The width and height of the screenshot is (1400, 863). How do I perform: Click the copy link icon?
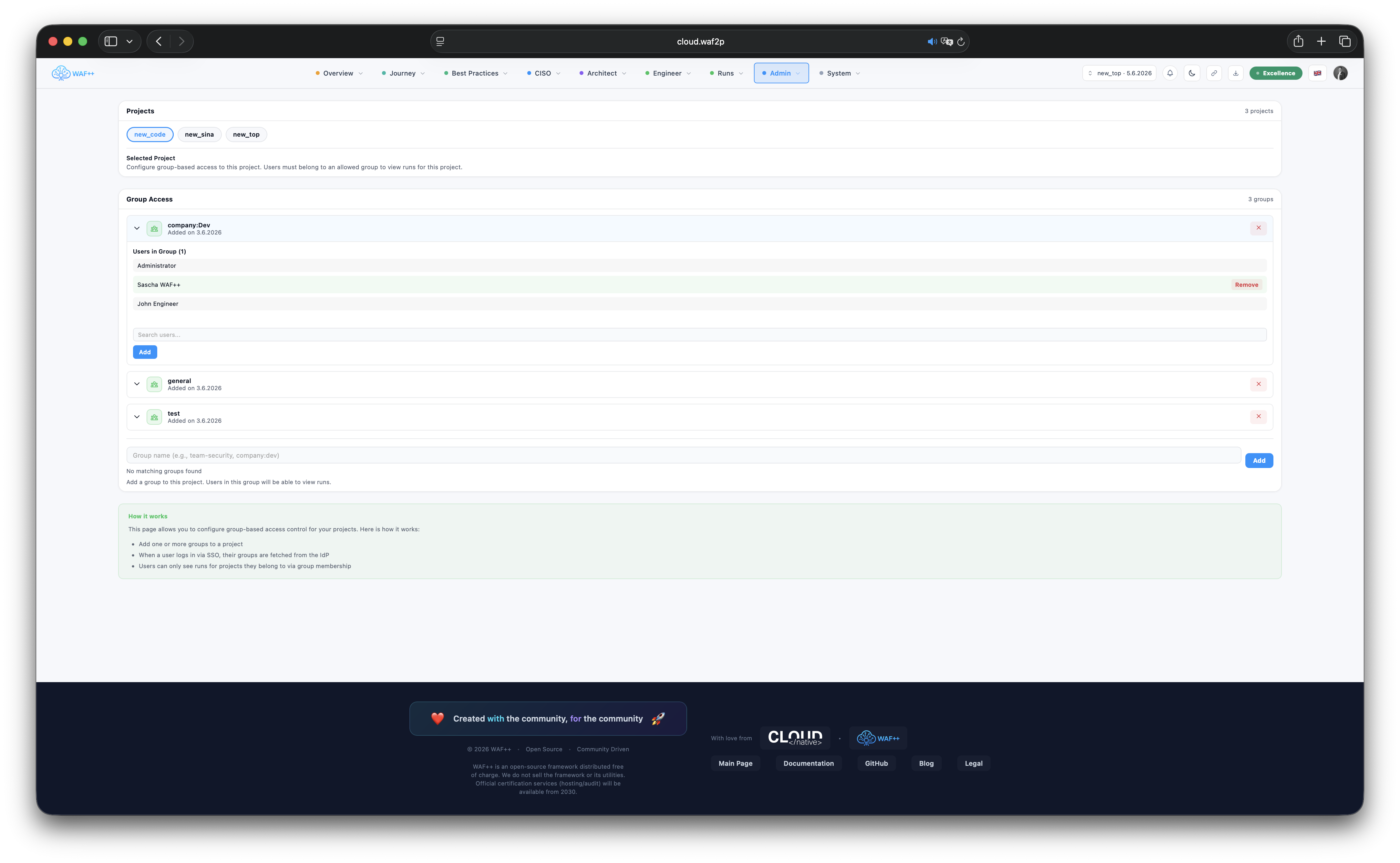click(1213, 73)
